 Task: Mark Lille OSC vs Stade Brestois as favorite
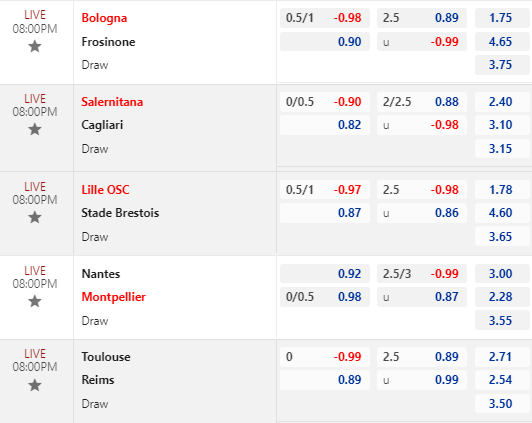[x=35, y=217]
